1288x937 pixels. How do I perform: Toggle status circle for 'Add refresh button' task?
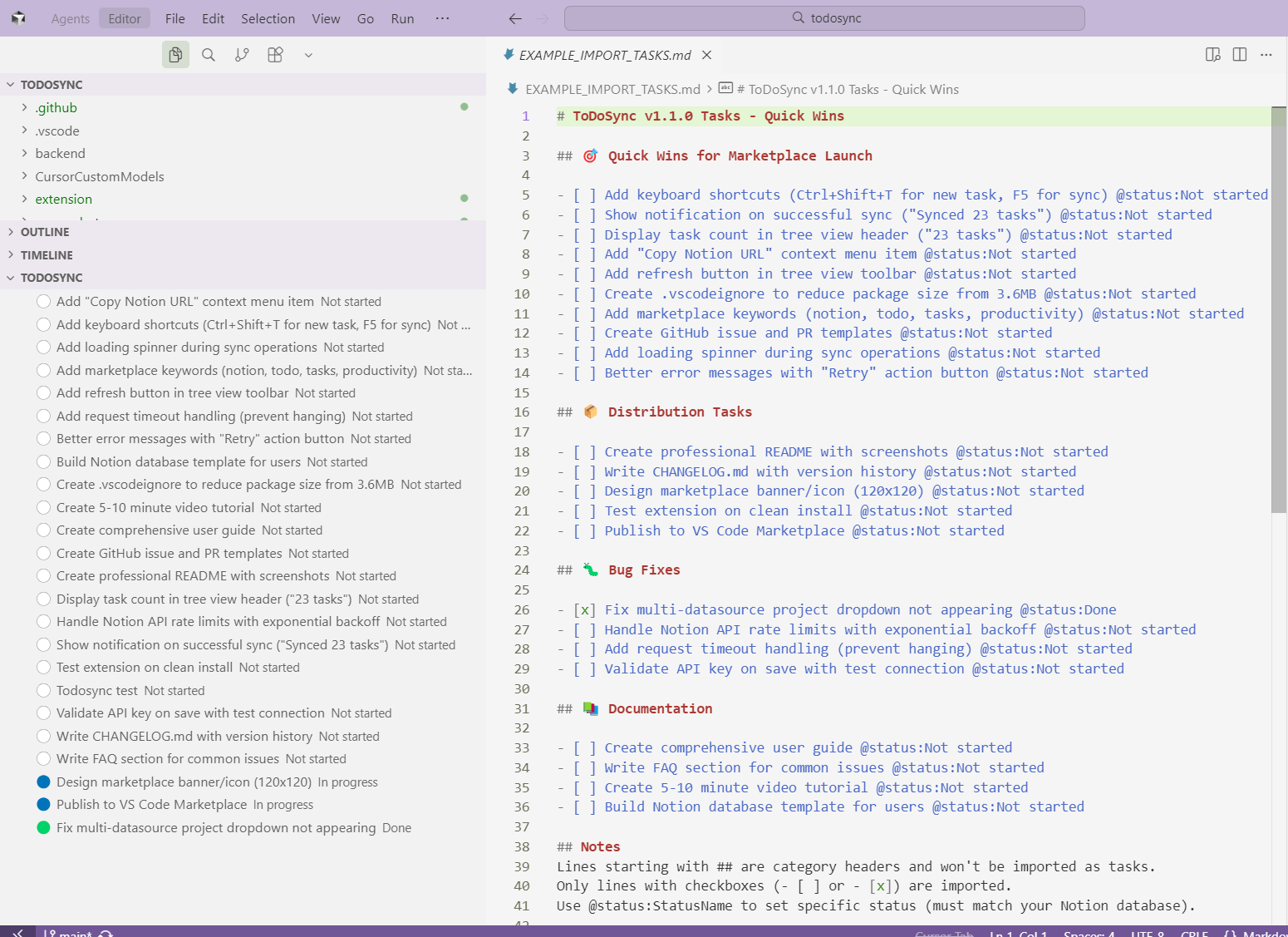pyautogui.click(x=44, y=393)
